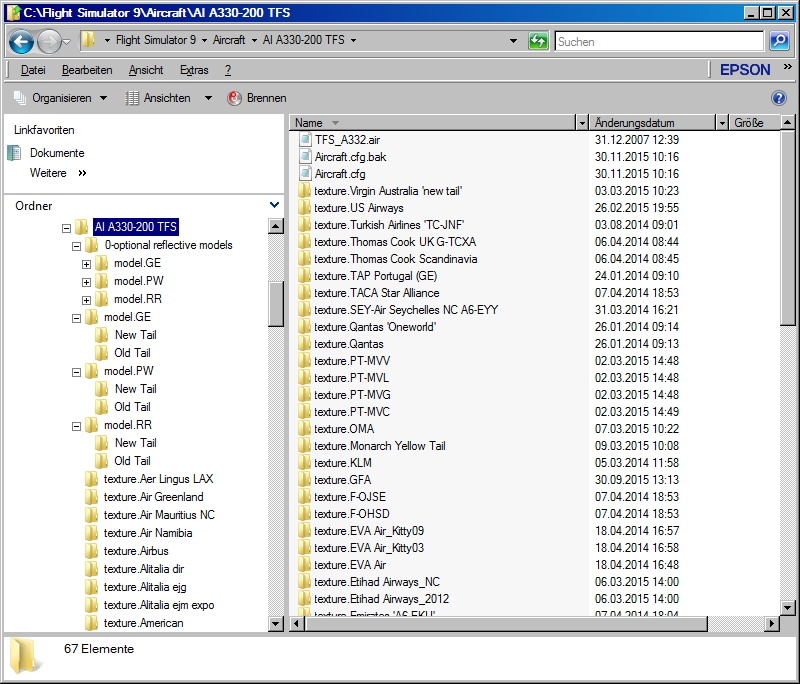Click Aircraft in the address breadcrumb

[229, 40]
